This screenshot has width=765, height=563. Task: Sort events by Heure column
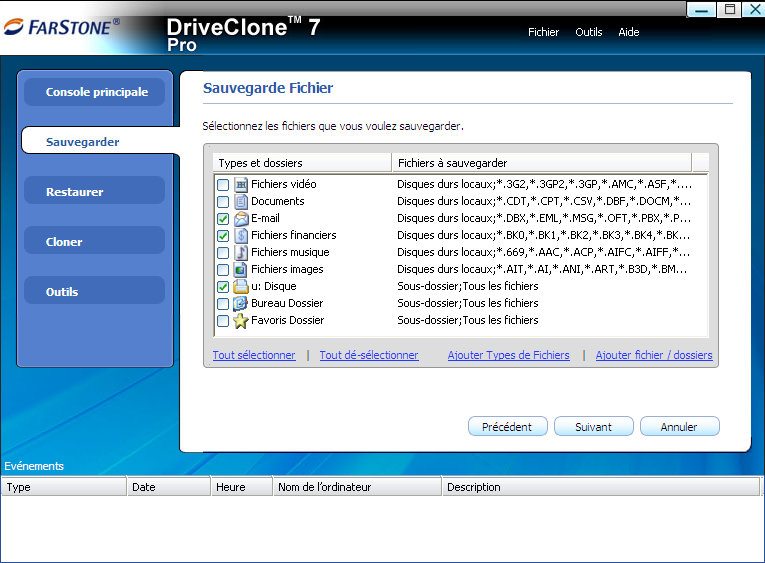coord(242,487)
